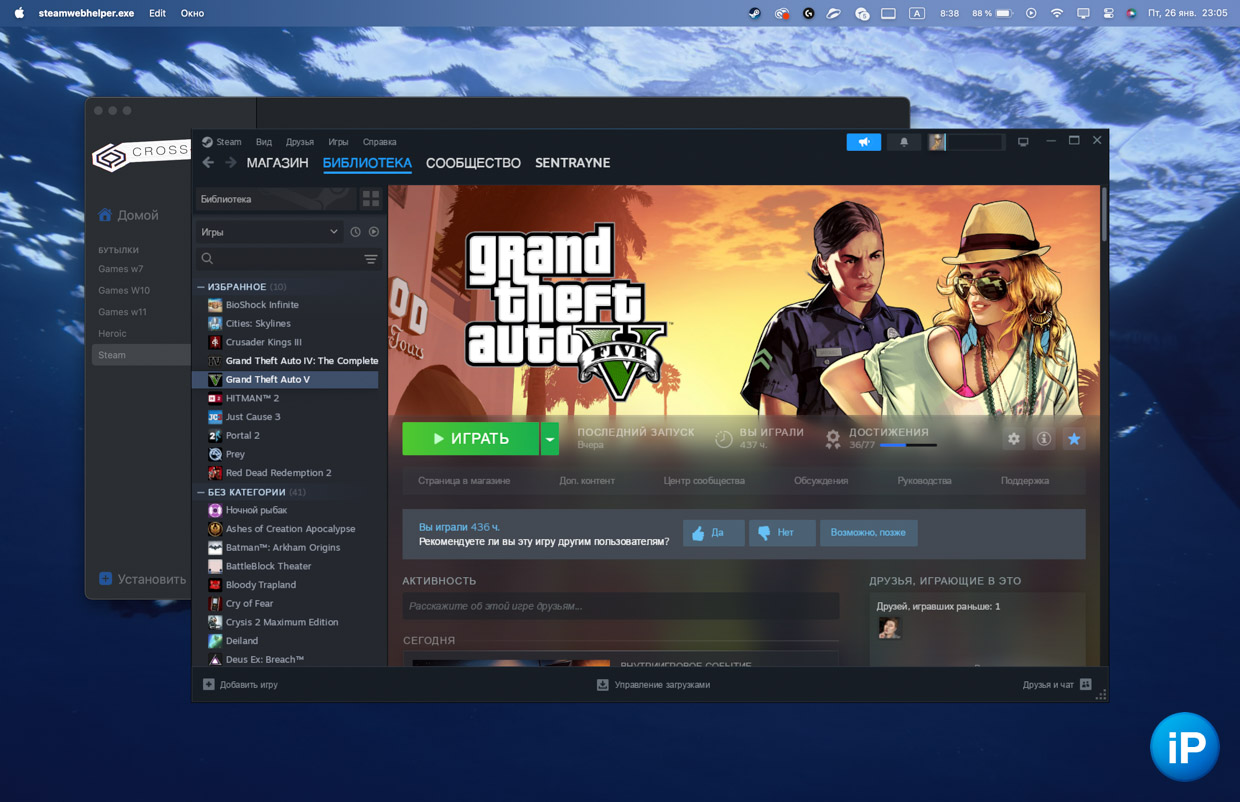Open the Библиотека home button
This screenshot has height=802, width=1240.
click(275, 199)
